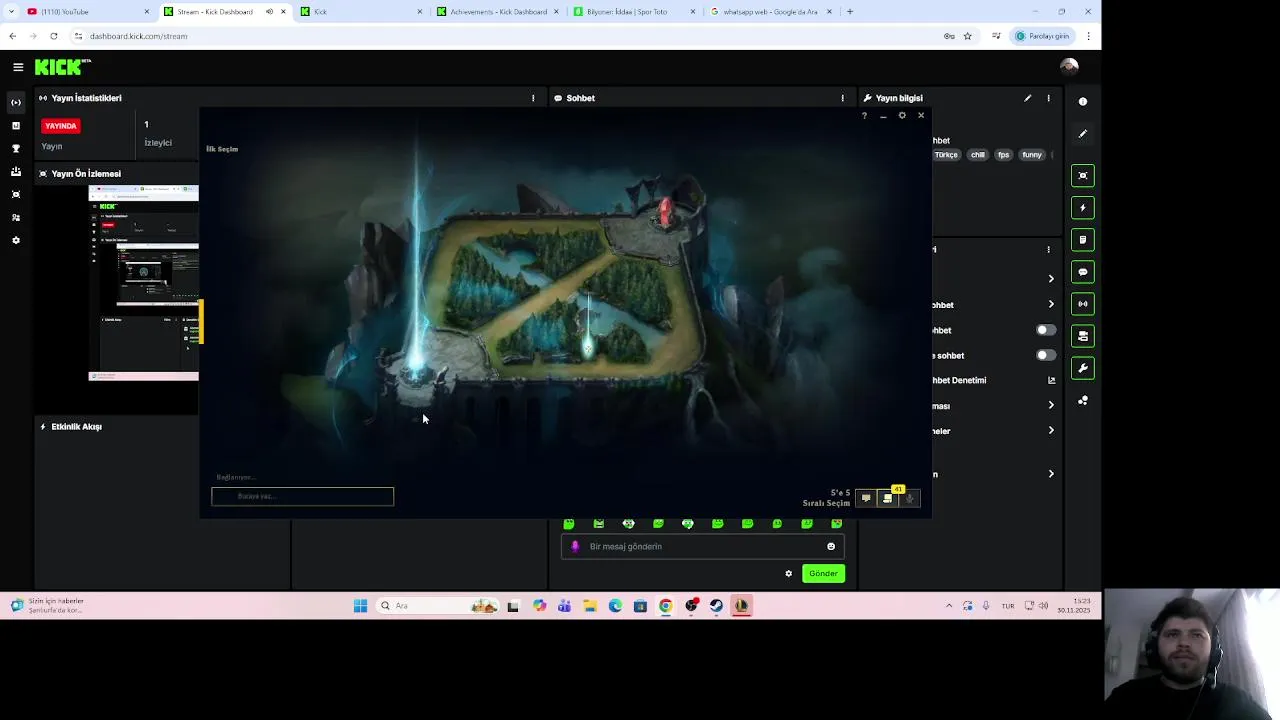Open Steam from the taskbar

pyautogui.click(x=716, y=606)
